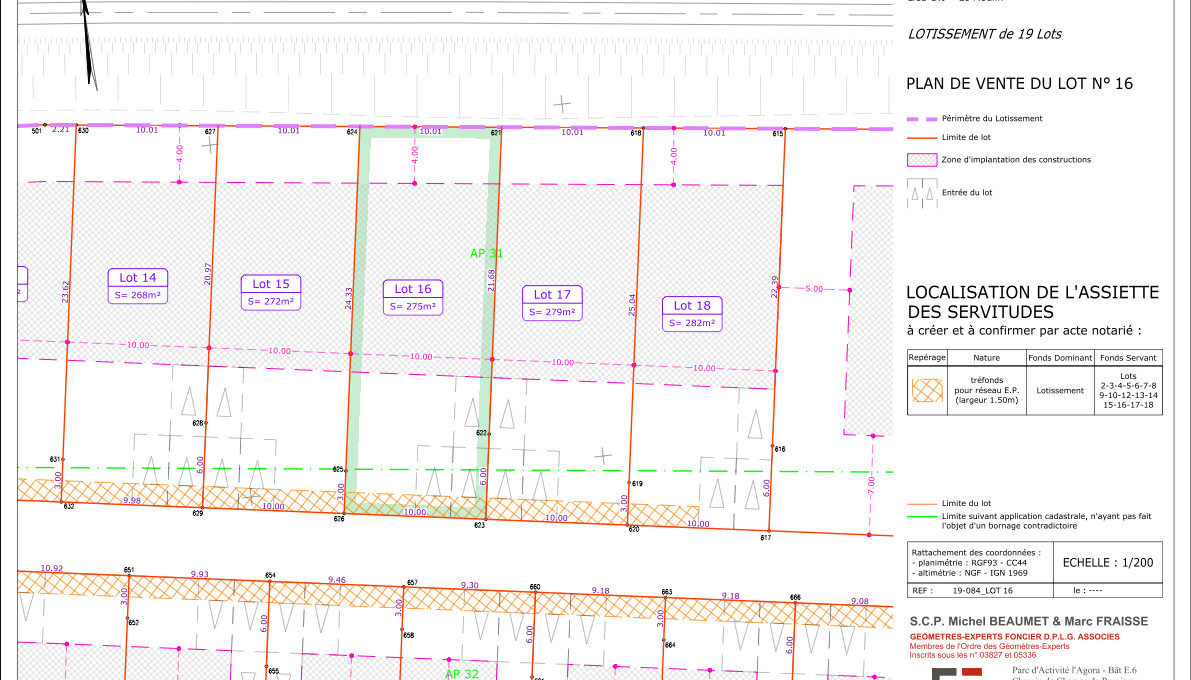Click the 23.62 boundary dimension near Lot 14
1191x680 pixels.
[x=65, y=292]
